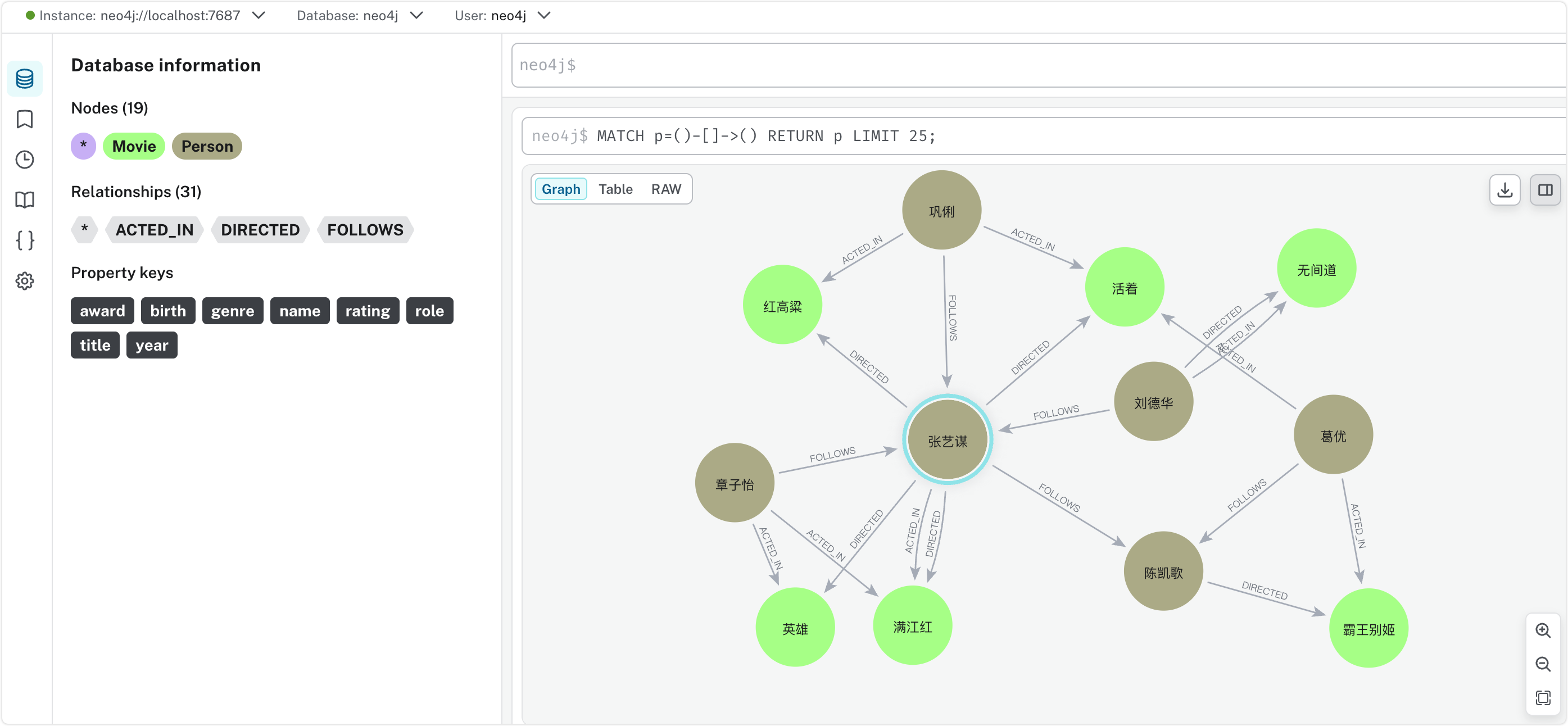1568x726 pixels.
Task: Select the 章子怡 person node
Action: click(734, 483)
